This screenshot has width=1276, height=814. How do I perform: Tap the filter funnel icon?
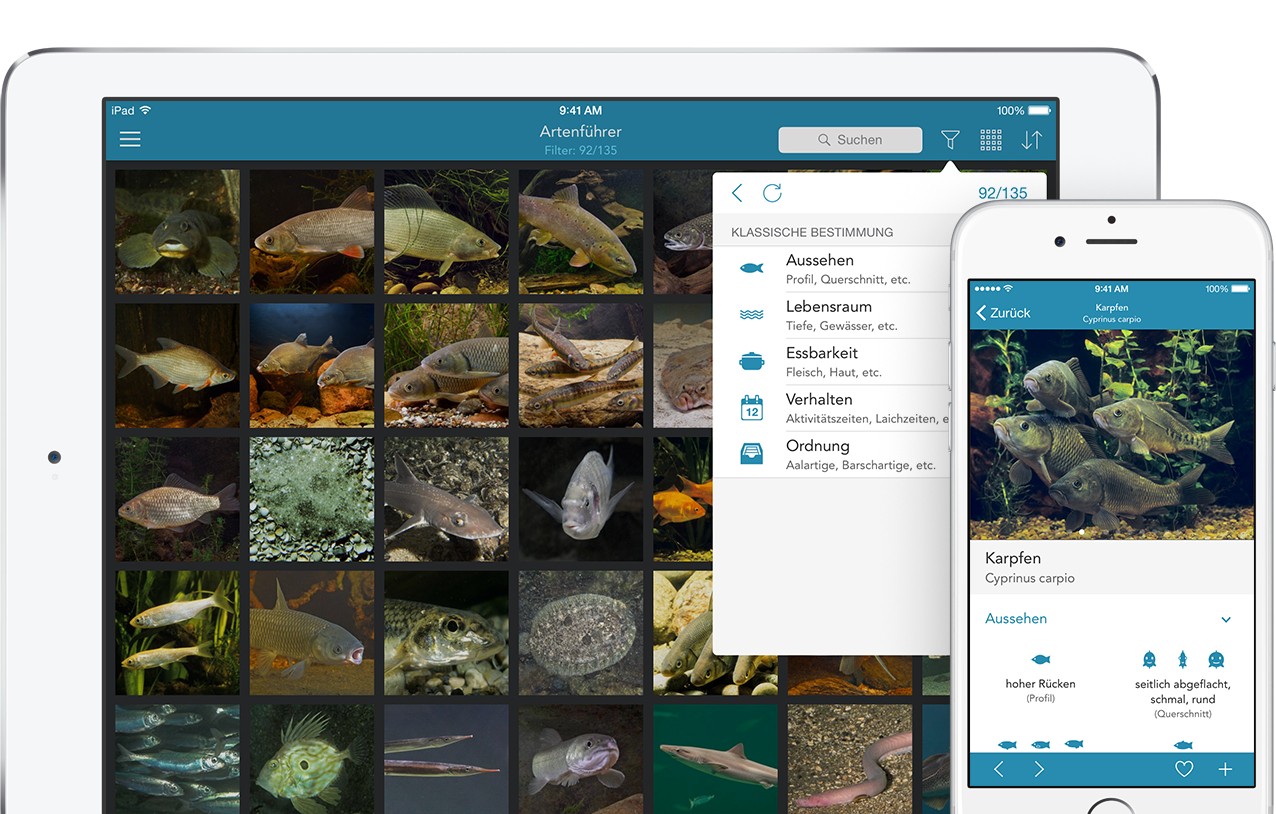coord(950,140)
